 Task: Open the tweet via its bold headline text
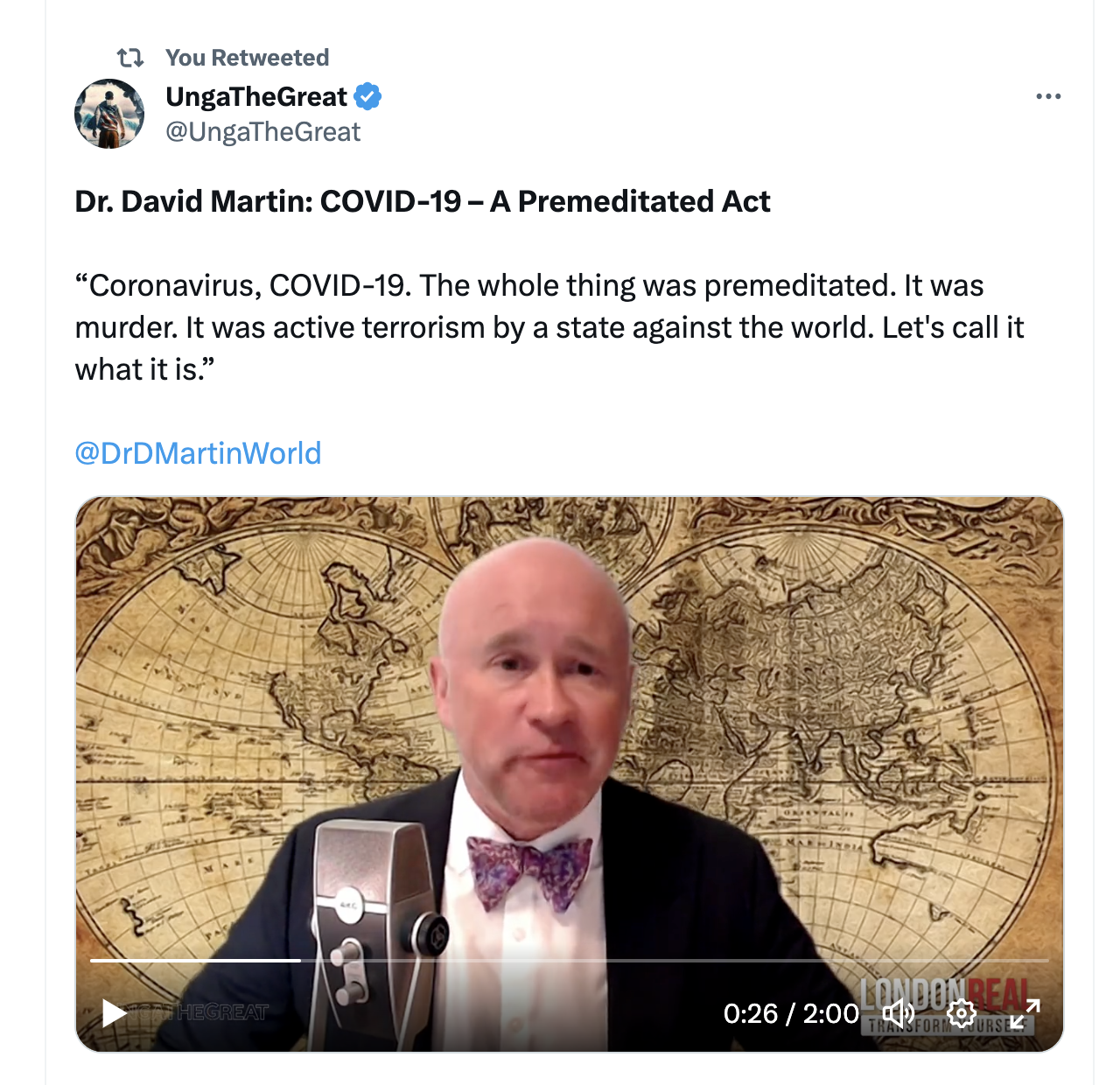pos(423,201)
